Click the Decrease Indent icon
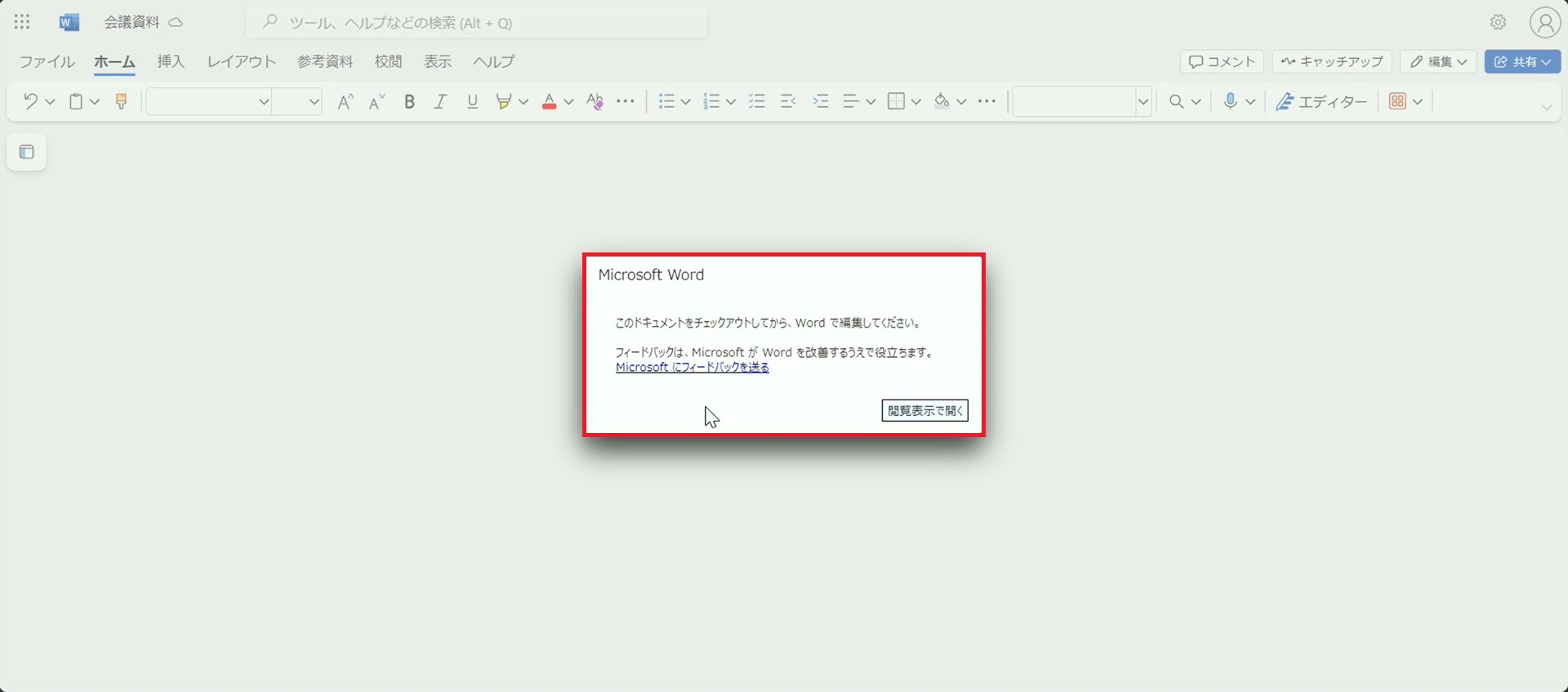Viewport: 1568px width, 692px height. pos(788,101)
